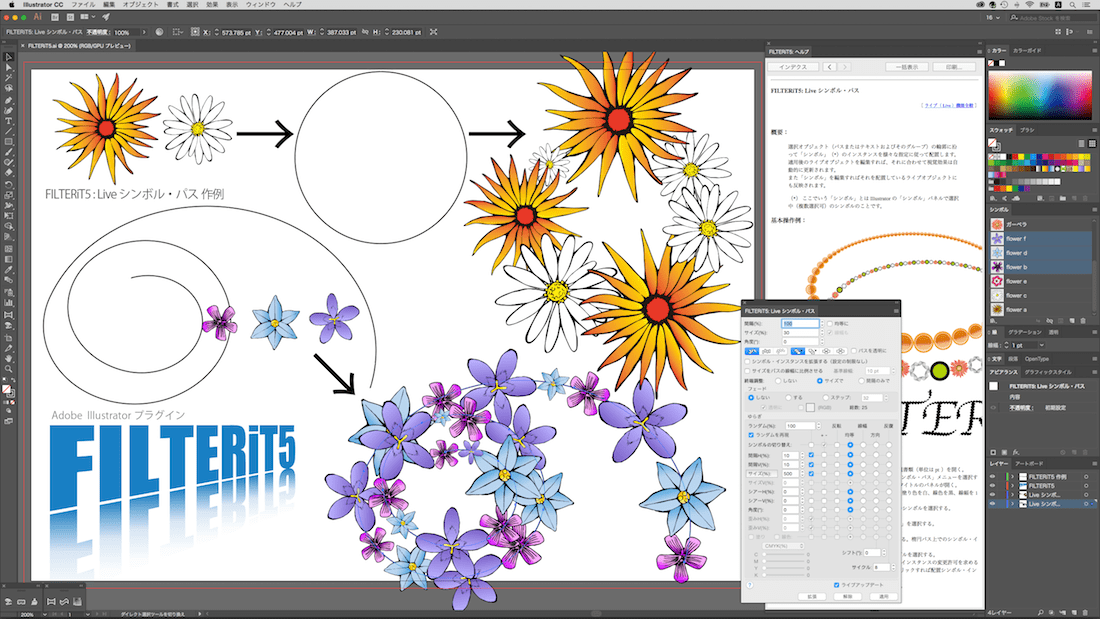
Task: Enable the 均等に checkbox
Action: 830,324
